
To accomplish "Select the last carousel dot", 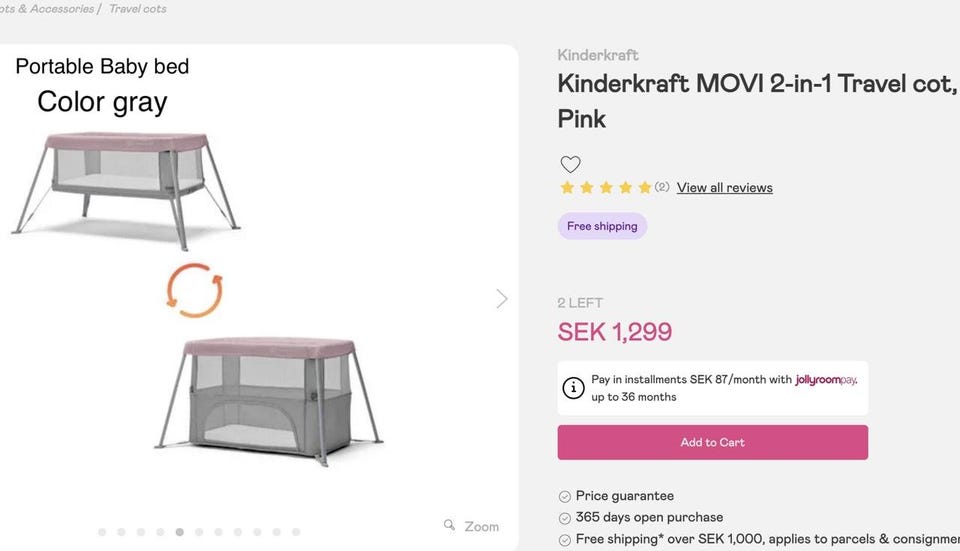I will 296,532.
